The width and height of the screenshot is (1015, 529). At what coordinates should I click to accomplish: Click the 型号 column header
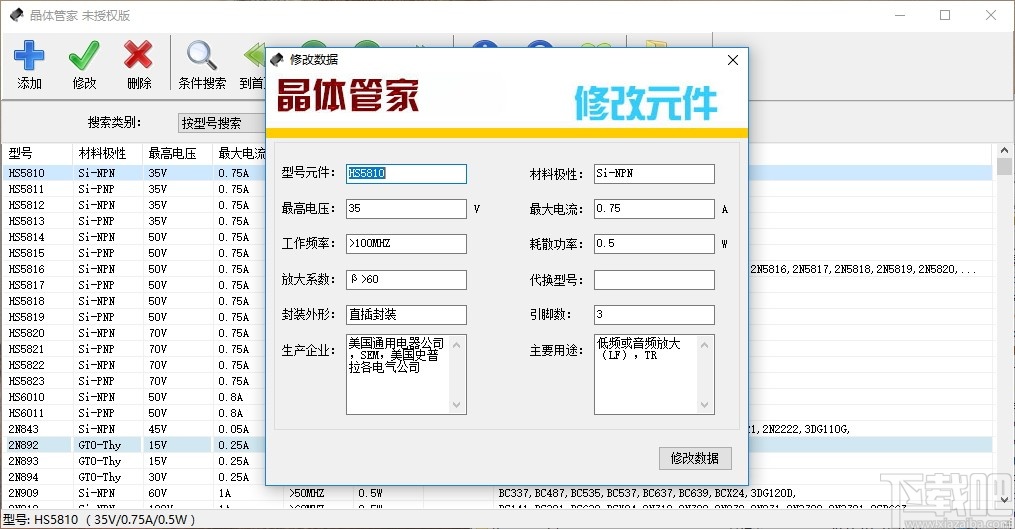[x=37, y=153]
